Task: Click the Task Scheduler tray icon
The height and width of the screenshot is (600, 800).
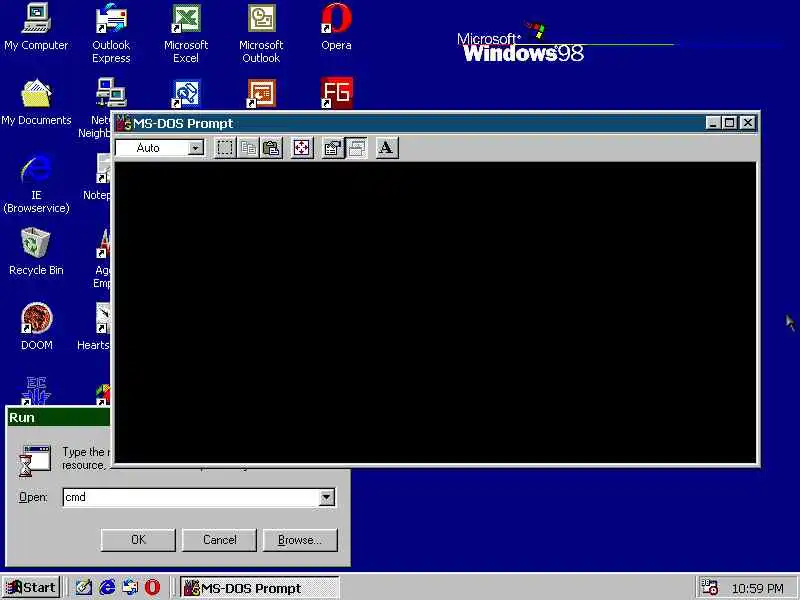Action: point(710,588)
